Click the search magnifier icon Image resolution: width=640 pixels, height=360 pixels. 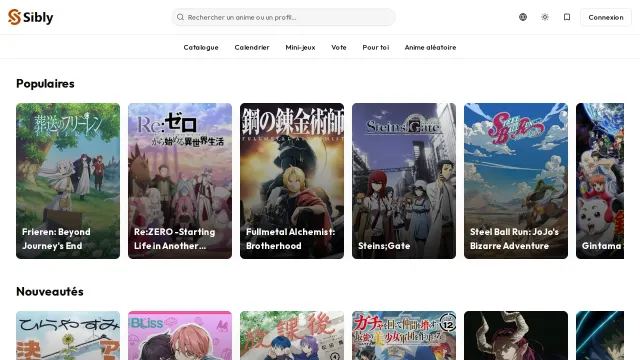pos(180,17)
